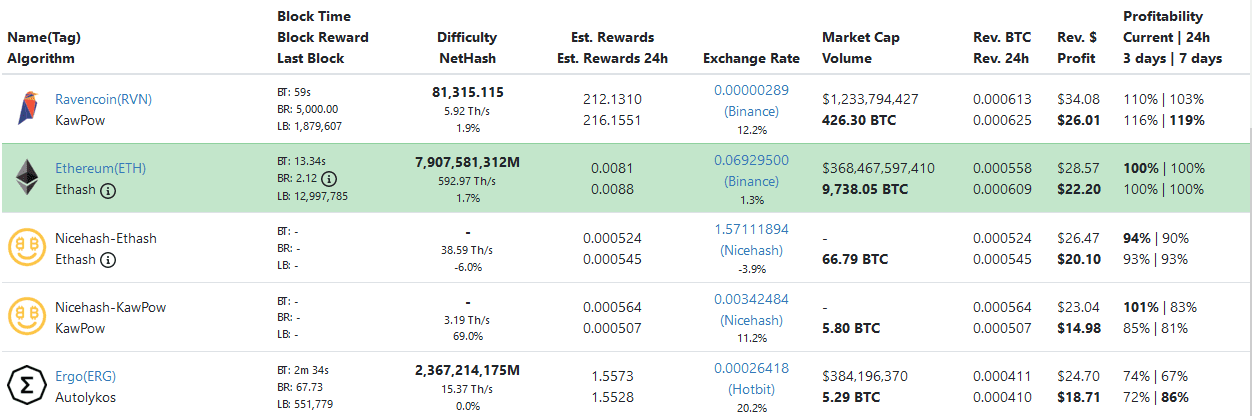Select Nicehash-Ethash profit value $20.10
Screen dimensions: 1252x416
pos(1079,260)
